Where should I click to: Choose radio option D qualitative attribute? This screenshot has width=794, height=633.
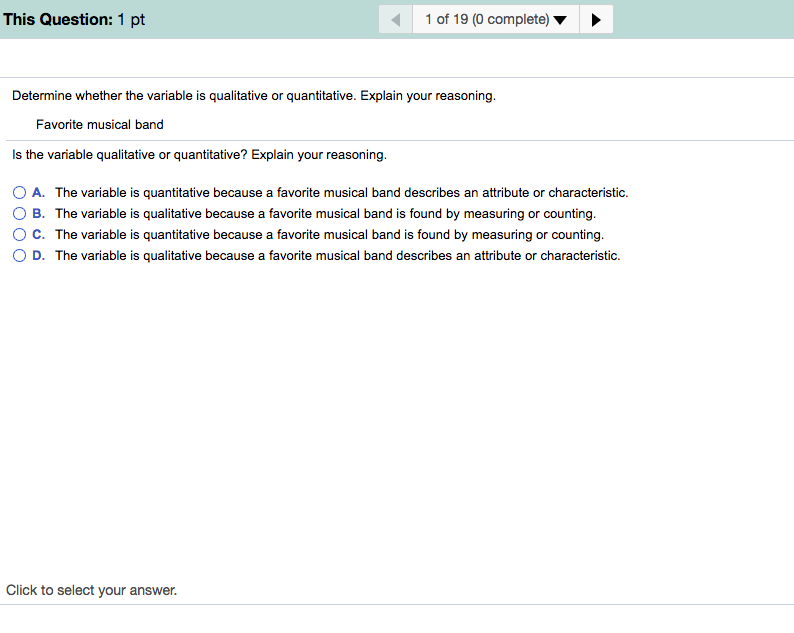(x=19, y=256)
